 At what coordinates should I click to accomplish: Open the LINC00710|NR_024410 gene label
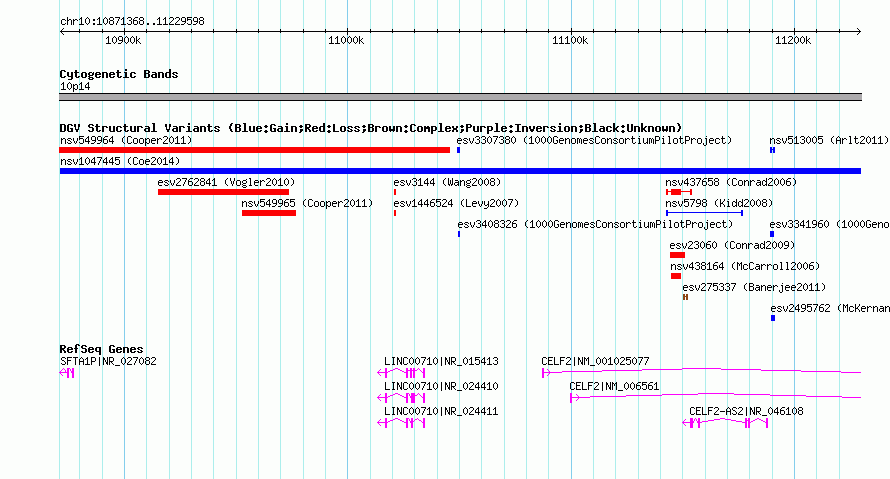[x=441, y=386]
